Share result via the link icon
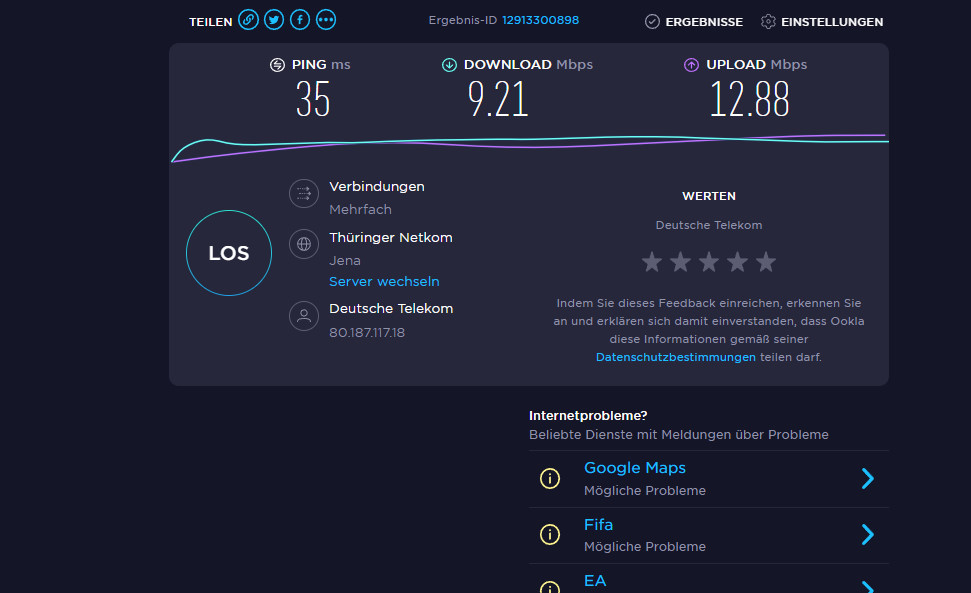 click(248, 20)
